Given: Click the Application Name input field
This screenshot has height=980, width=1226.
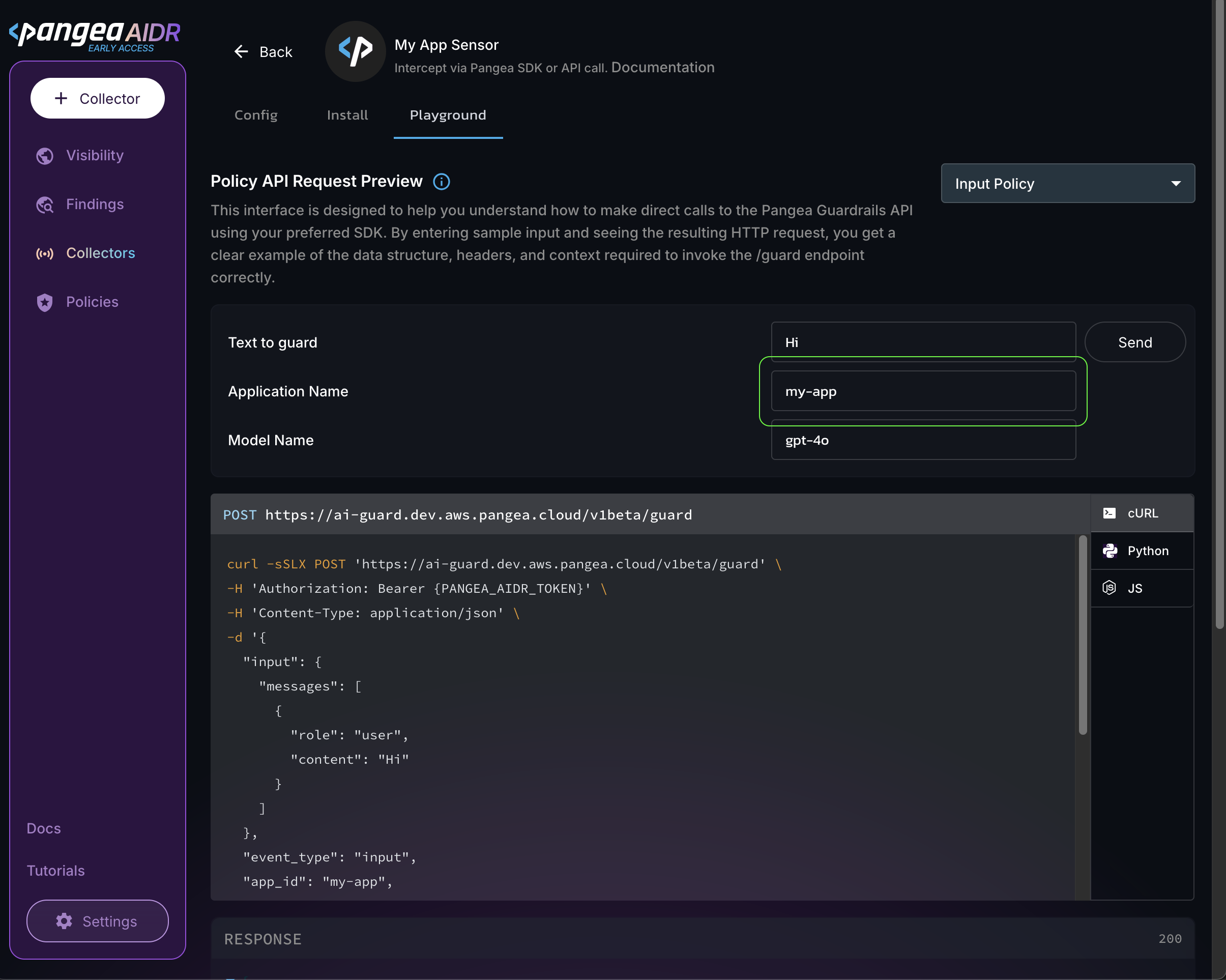Looking at the screenshot, I should point(923,391).
